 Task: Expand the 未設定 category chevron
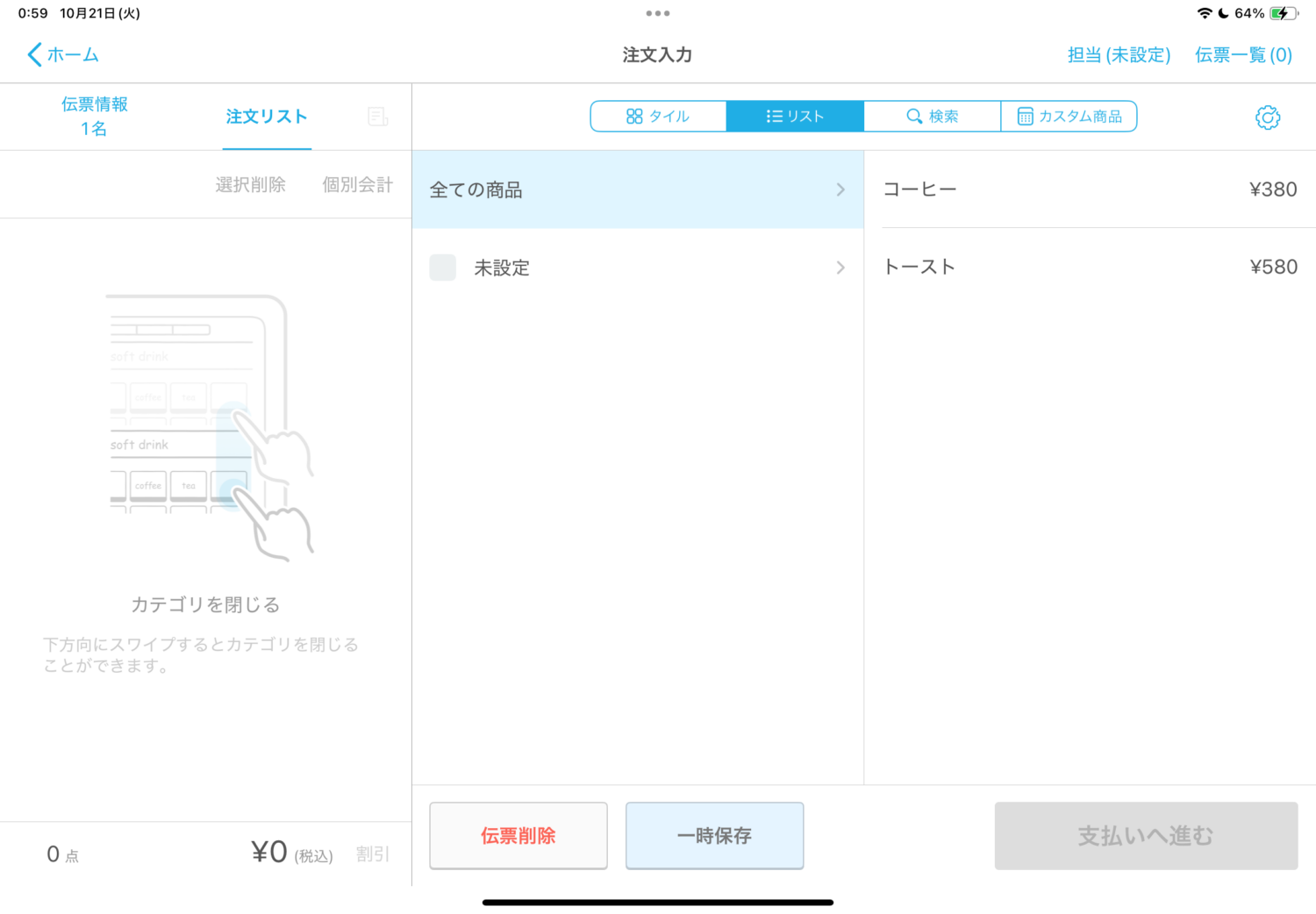(x=840, y=268)
